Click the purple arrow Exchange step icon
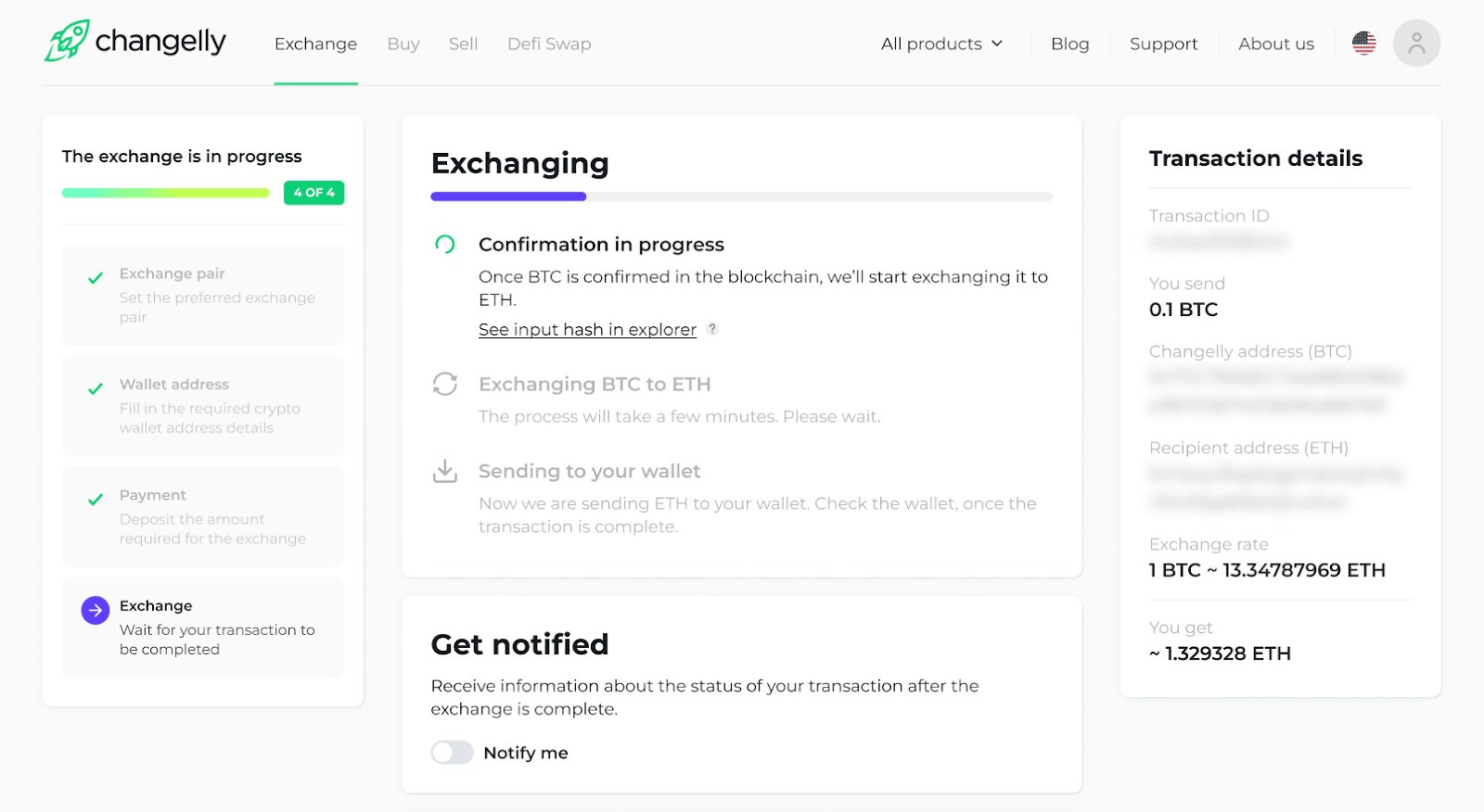 click(96, 610)
